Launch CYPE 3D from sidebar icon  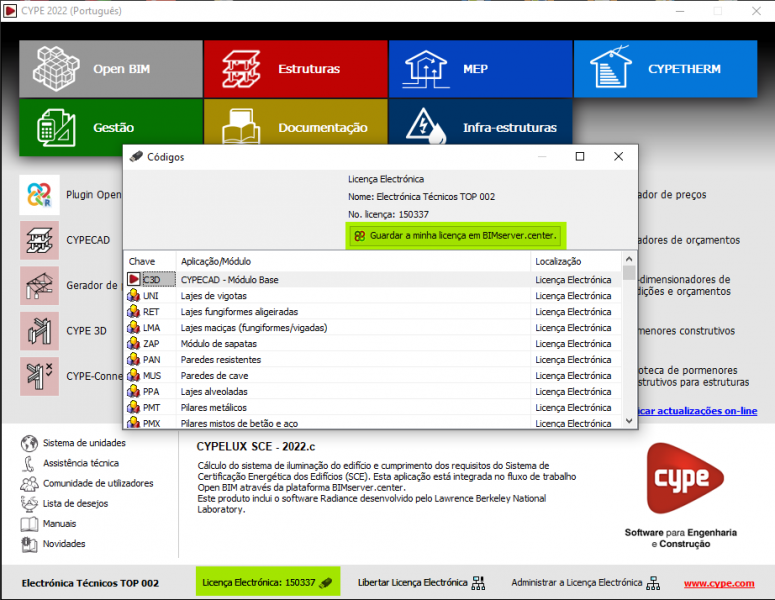pos(39,331)
